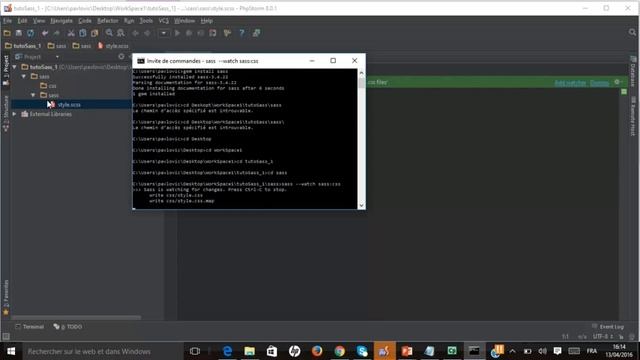Open the Window menu
The height and width of the screenshot is (360, 640).
[184, 20]
